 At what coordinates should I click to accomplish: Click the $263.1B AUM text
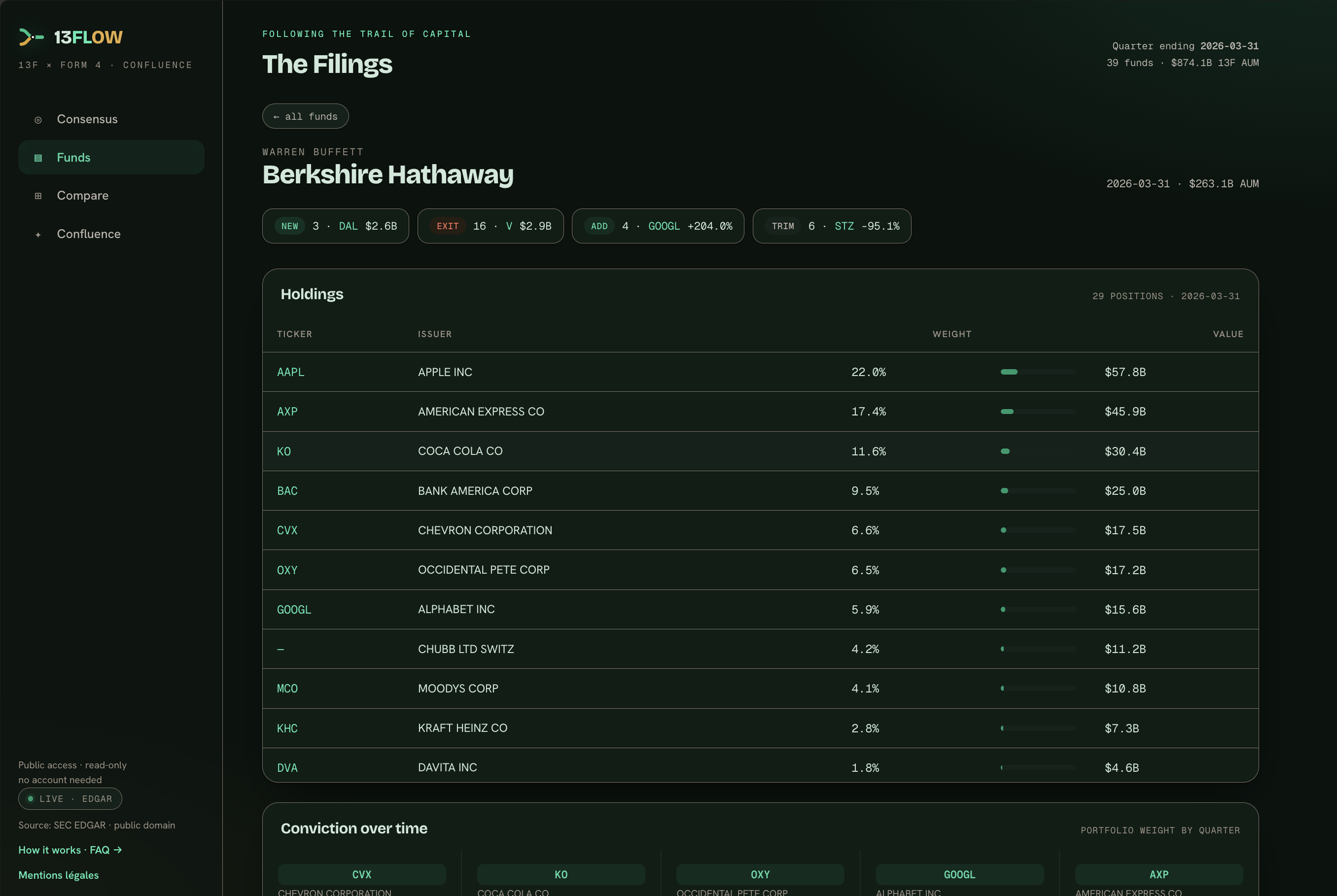[1224, 183]
